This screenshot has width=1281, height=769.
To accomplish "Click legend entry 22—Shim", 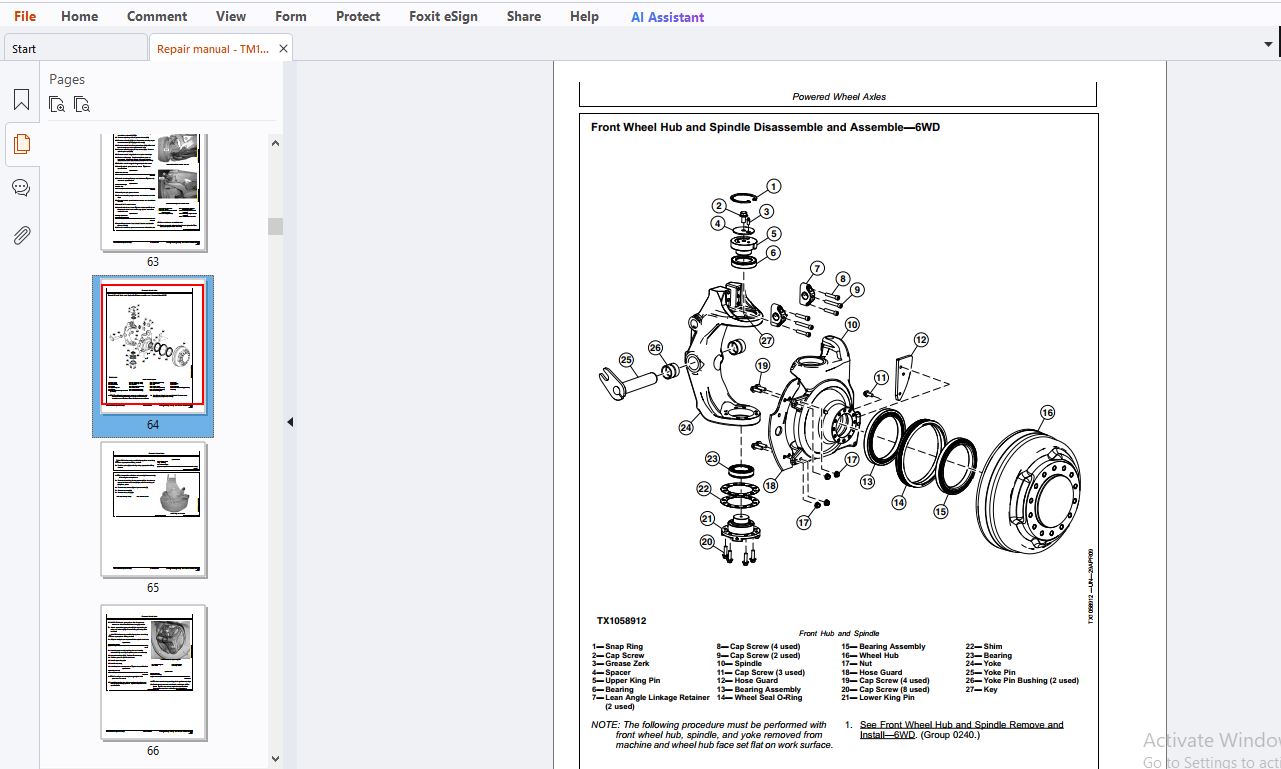I will pyautogui.click(x=983, y=647).
